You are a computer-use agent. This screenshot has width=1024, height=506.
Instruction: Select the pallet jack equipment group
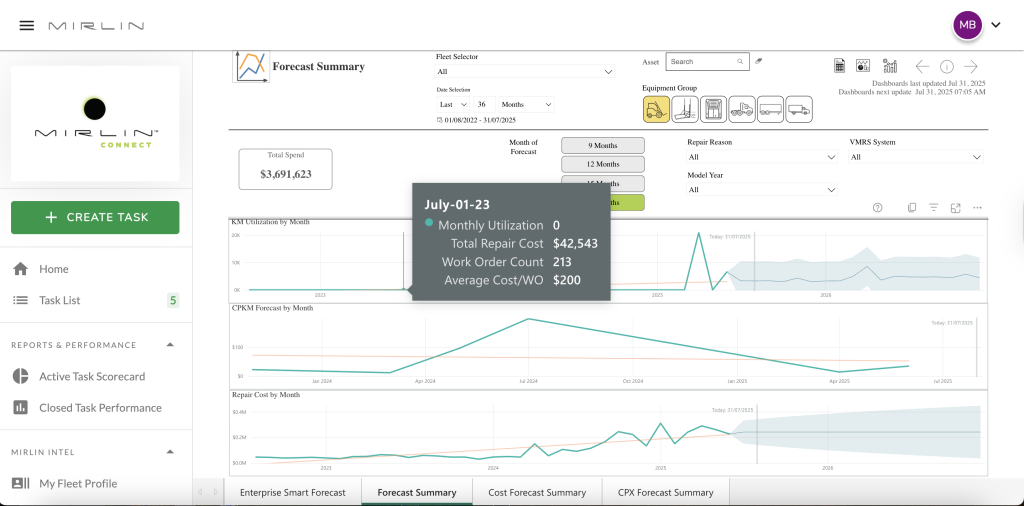point(685,110)
